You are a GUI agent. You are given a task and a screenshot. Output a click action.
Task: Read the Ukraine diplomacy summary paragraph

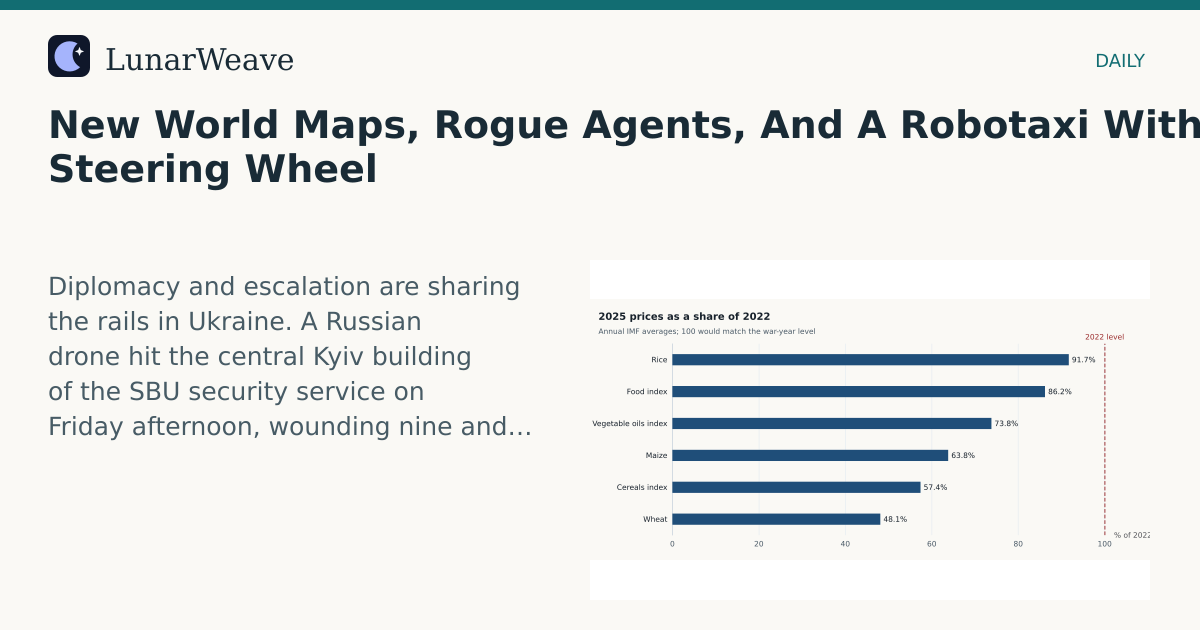[290, 356]
